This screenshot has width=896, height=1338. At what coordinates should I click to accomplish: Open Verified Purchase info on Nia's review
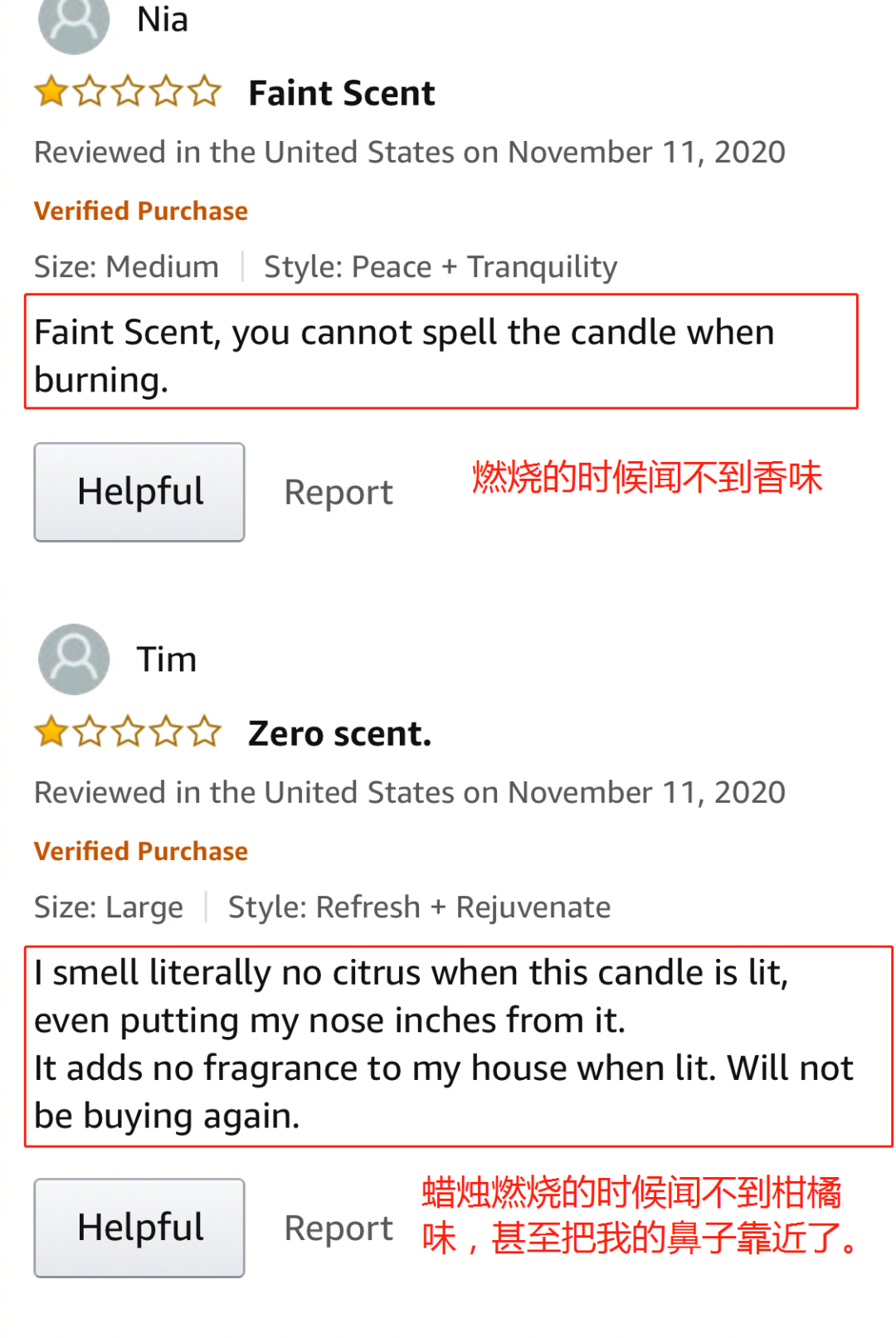tap(140, 211)
